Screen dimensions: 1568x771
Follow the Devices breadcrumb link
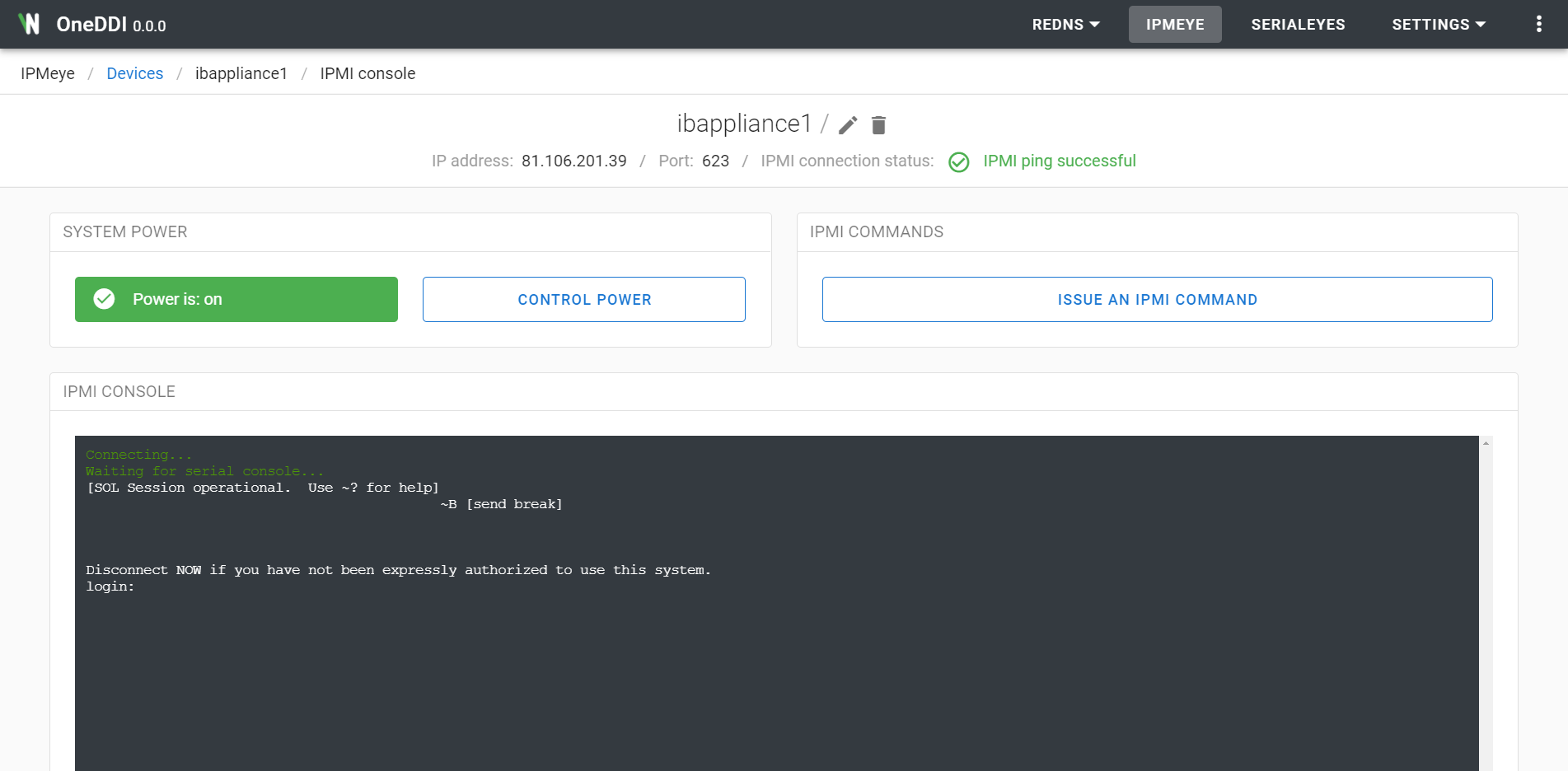point(135,73)
